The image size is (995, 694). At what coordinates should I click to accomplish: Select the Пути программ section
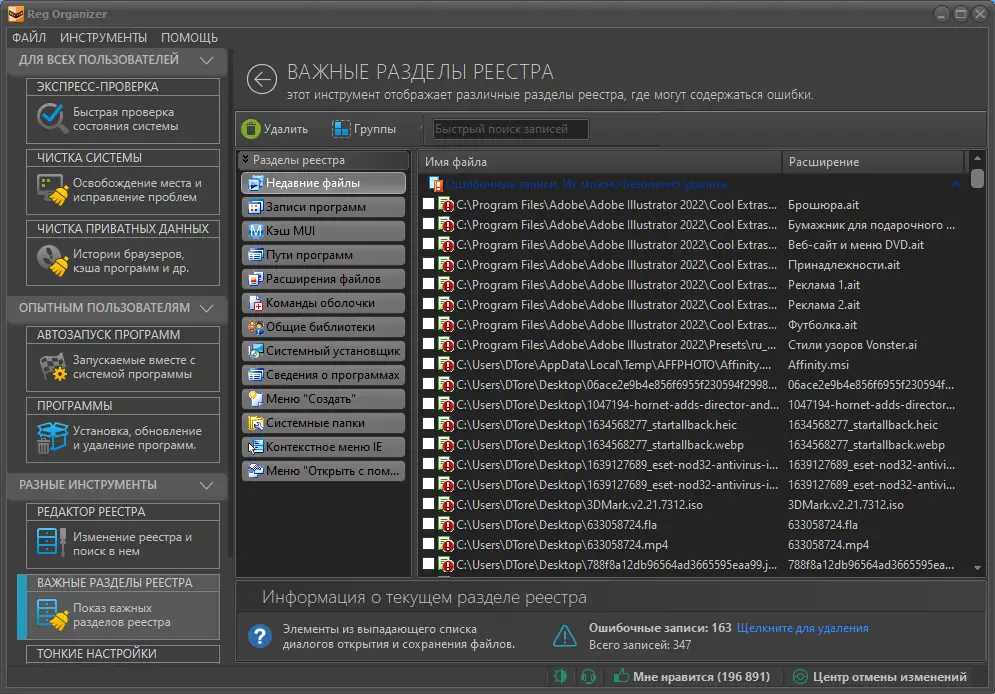(x=323, y=255)
